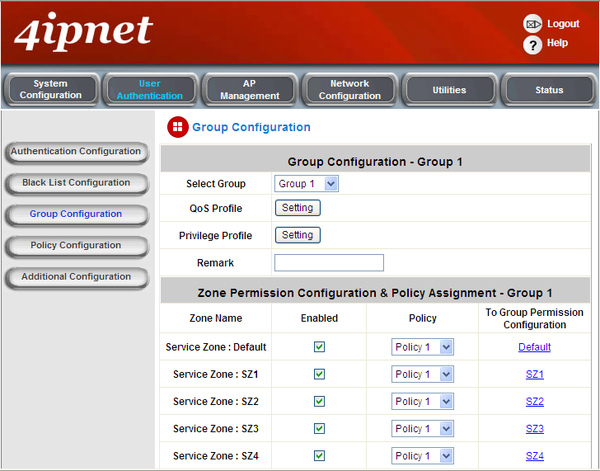Open the SZ4 permission link
Image resolution: width=600 pixels, height=471 pixels.
click(535, 456)
